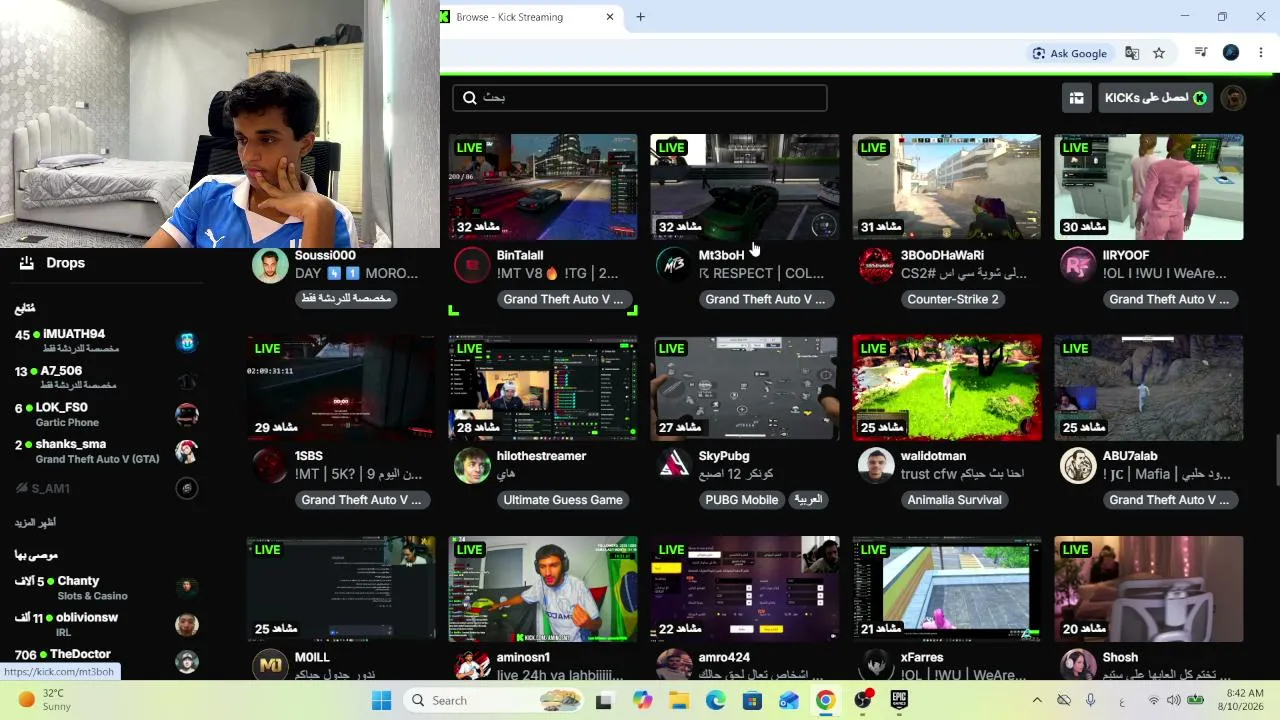
Task: Open SkyPubg live stream thumbnail
Action: 745,388
